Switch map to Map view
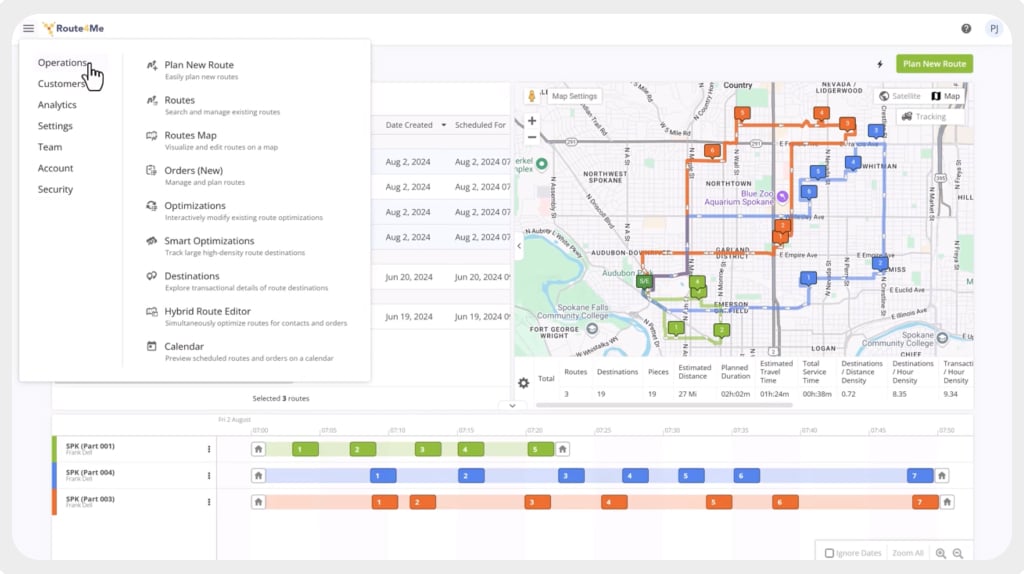This screenshot has width=1024, height=574. 946,96
